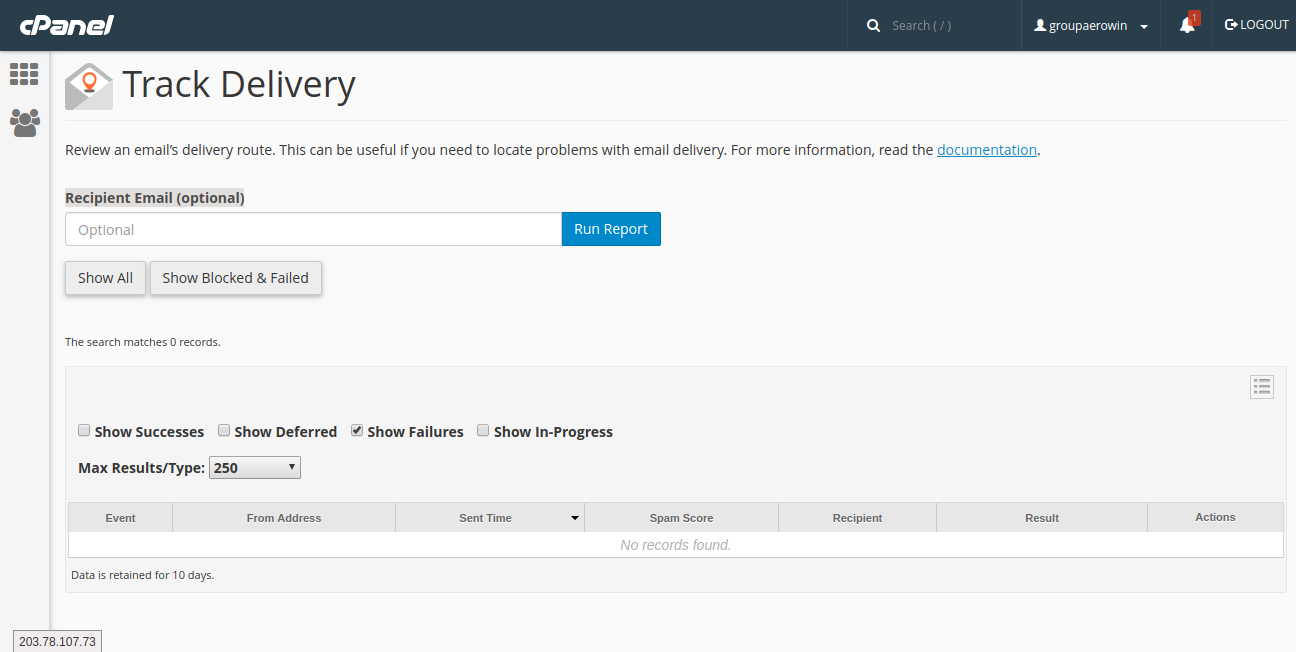Click the table settings list icon
The height and width of the screenshot is (652, 1296).
pyautogui.click(x=1261, y=387)
